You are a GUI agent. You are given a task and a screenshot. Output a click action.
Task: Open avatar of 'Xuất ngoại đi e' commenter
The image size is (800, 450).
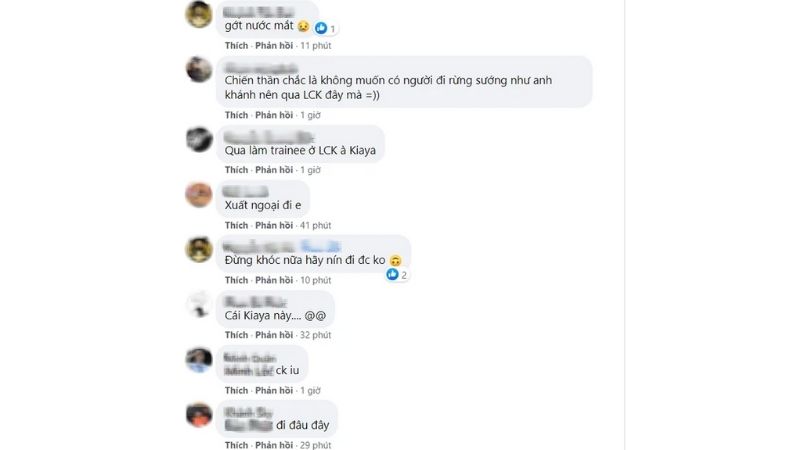[198, 194]
